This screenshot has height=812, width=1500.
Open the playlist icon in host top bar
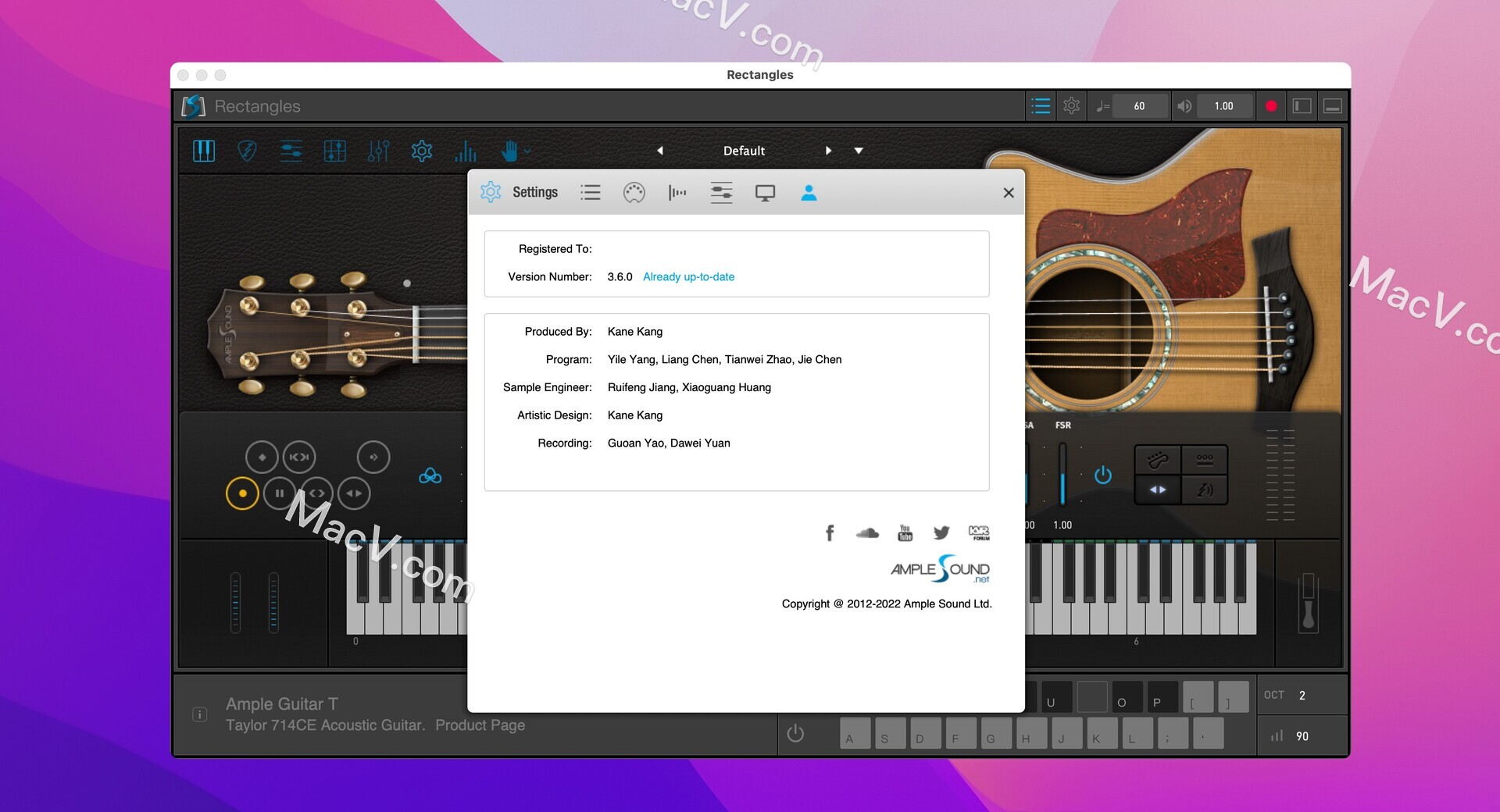click(x=1041, y=106)
